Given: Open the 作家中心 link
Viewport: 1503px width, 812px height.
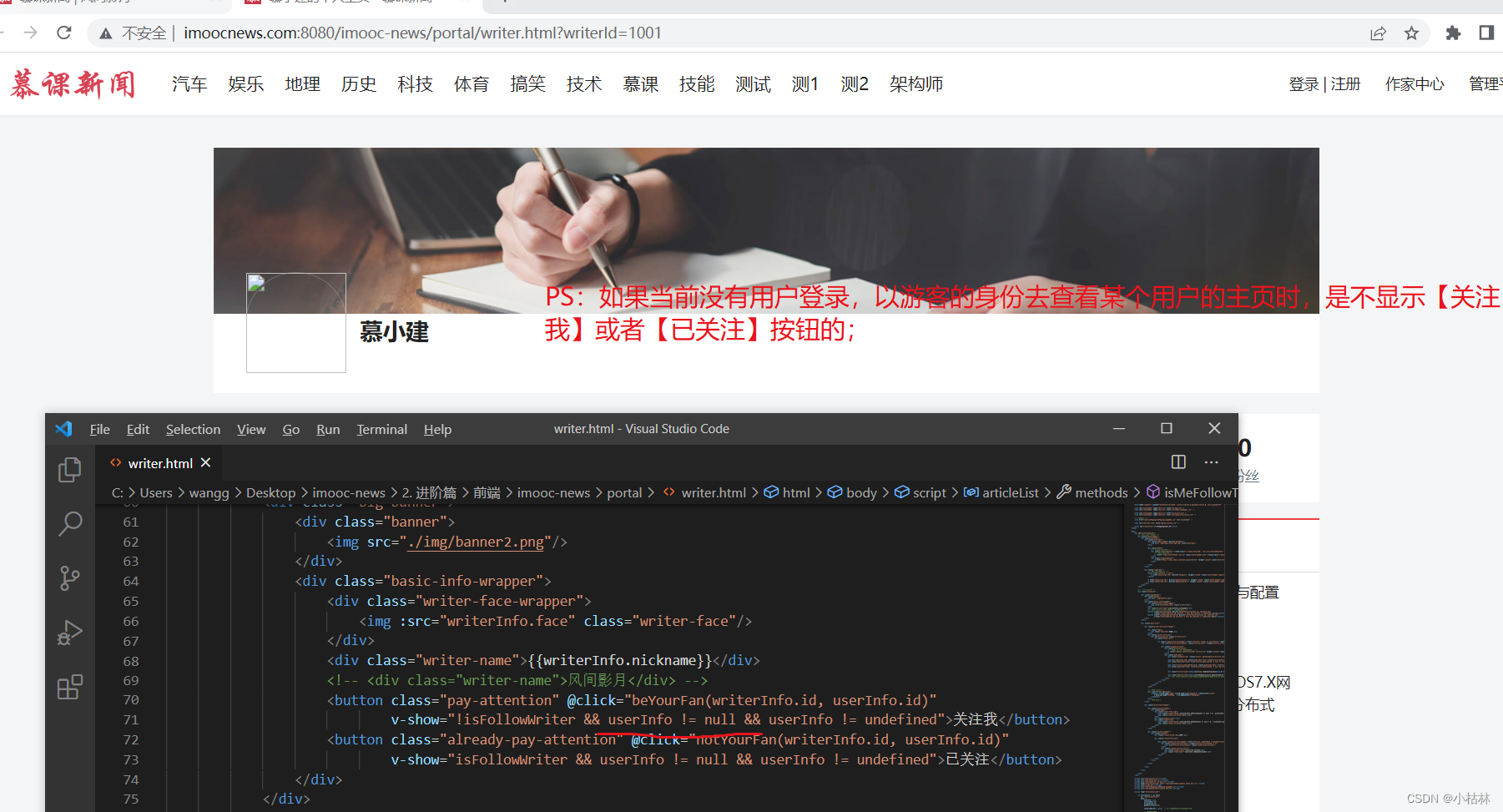Looking at the screenshot, I should 1415,84.
